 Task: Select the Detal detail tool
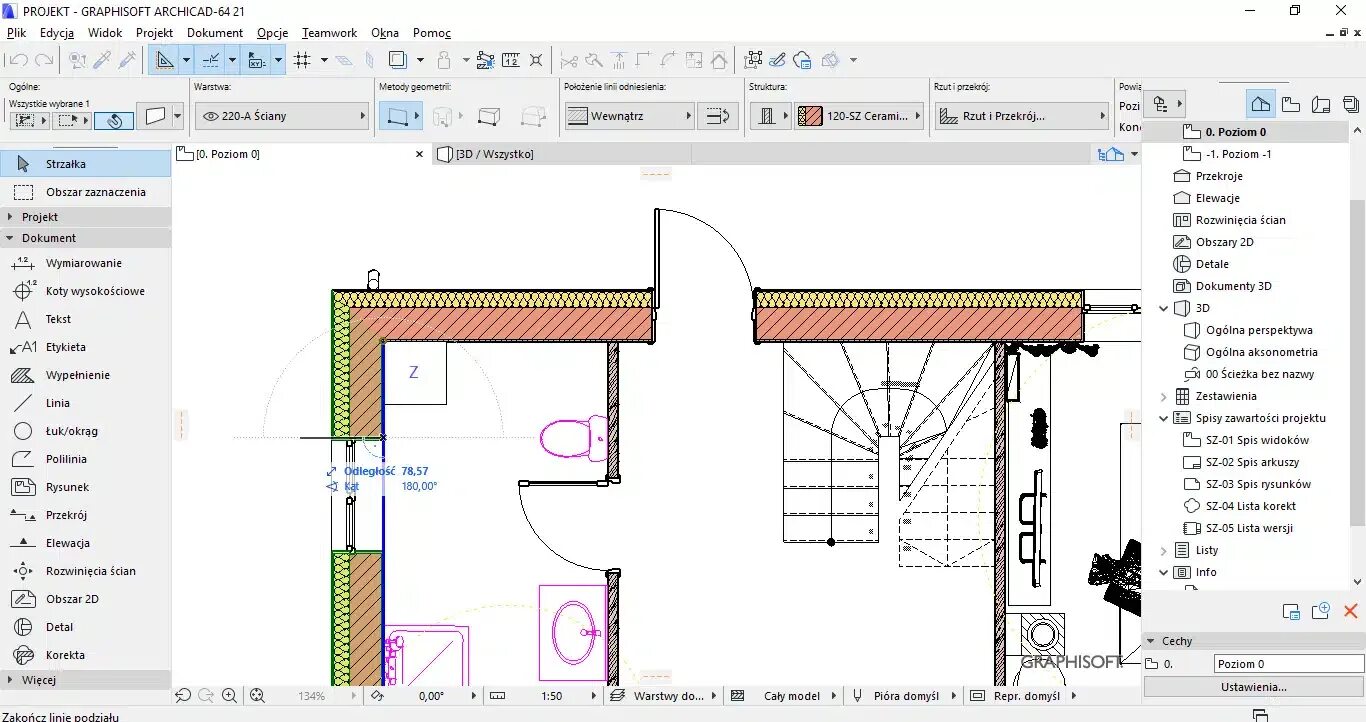pos(85,627)
